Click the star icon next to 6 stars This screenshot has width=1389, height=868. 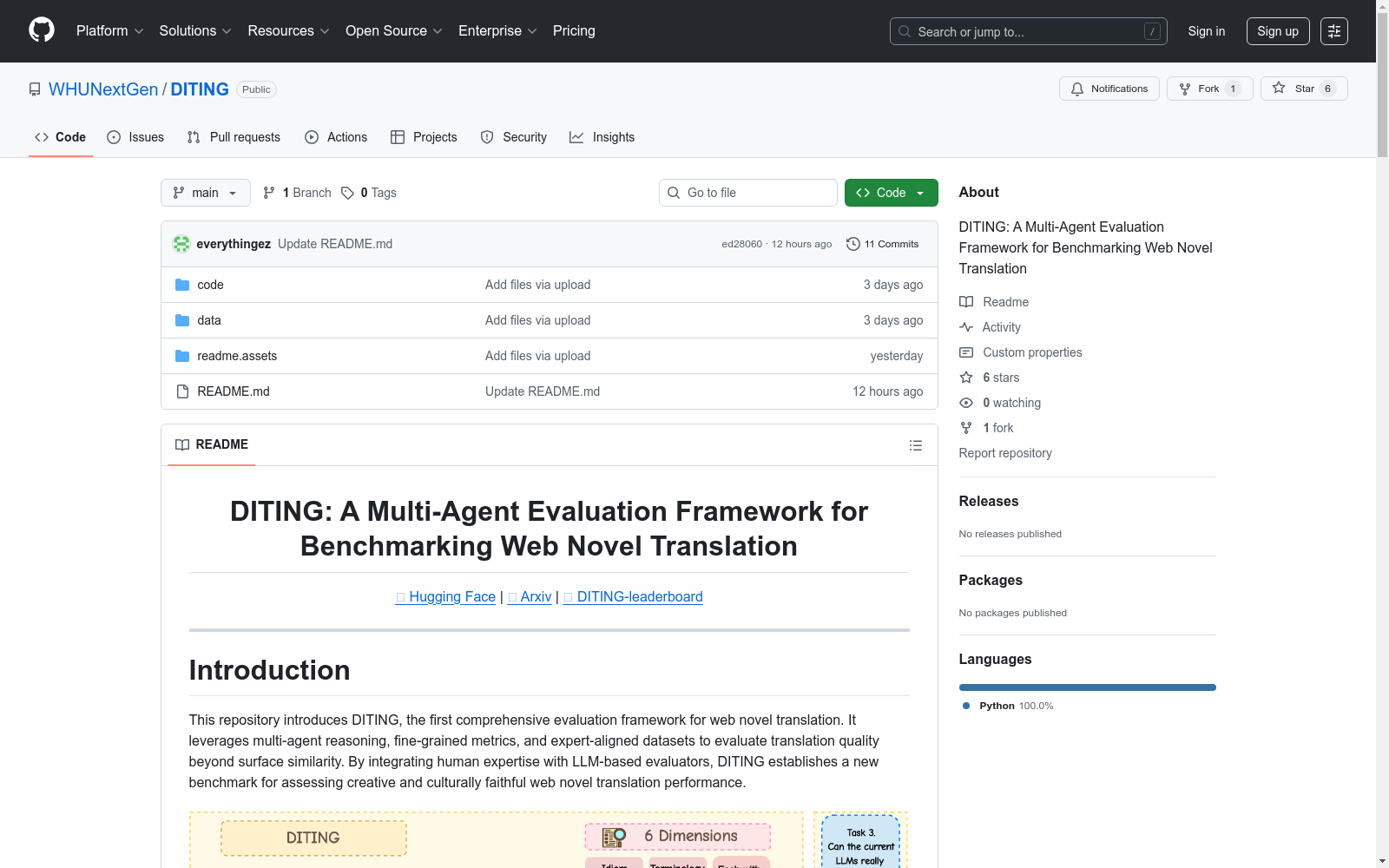[966, 378]
